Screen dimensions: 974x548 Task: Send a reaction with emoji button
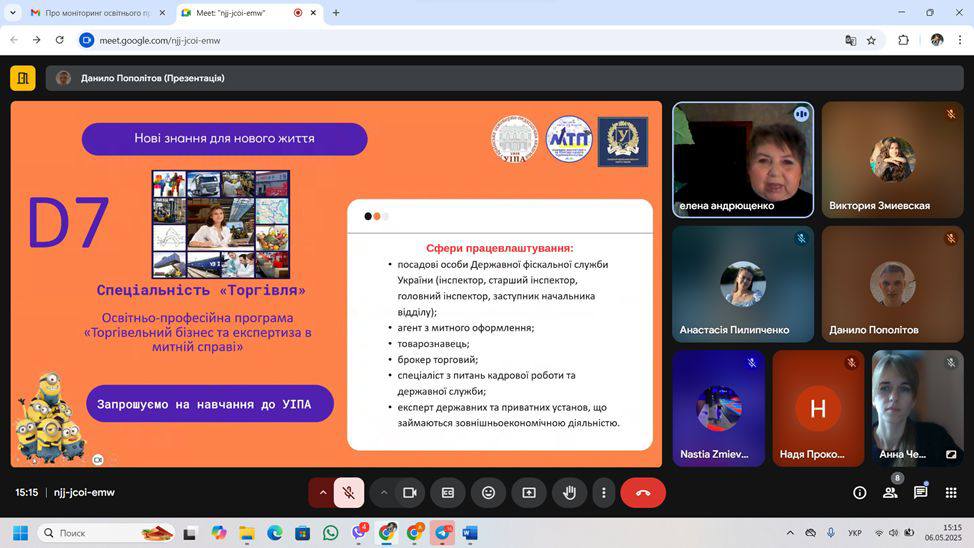488,492
